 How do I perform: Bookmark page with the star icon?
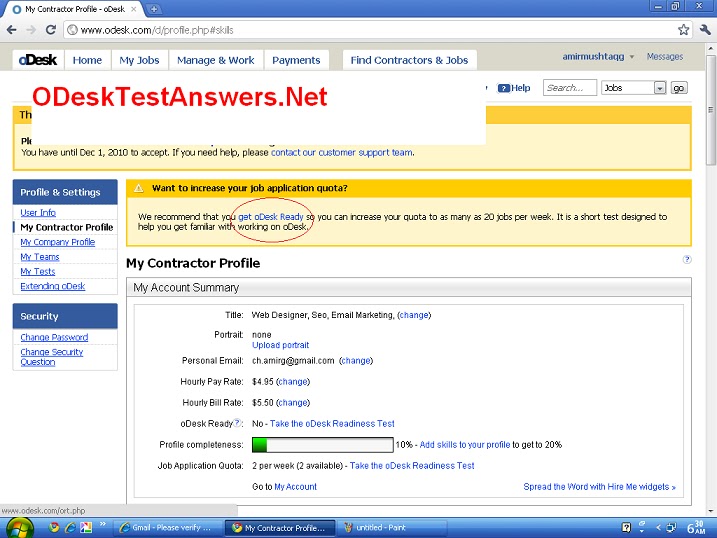683,30
